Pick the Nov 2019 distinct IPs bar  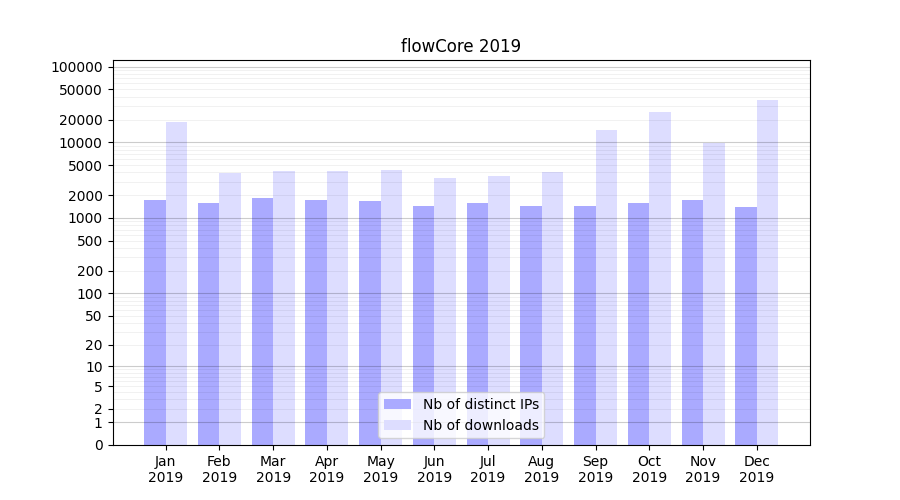pos(692,322)
